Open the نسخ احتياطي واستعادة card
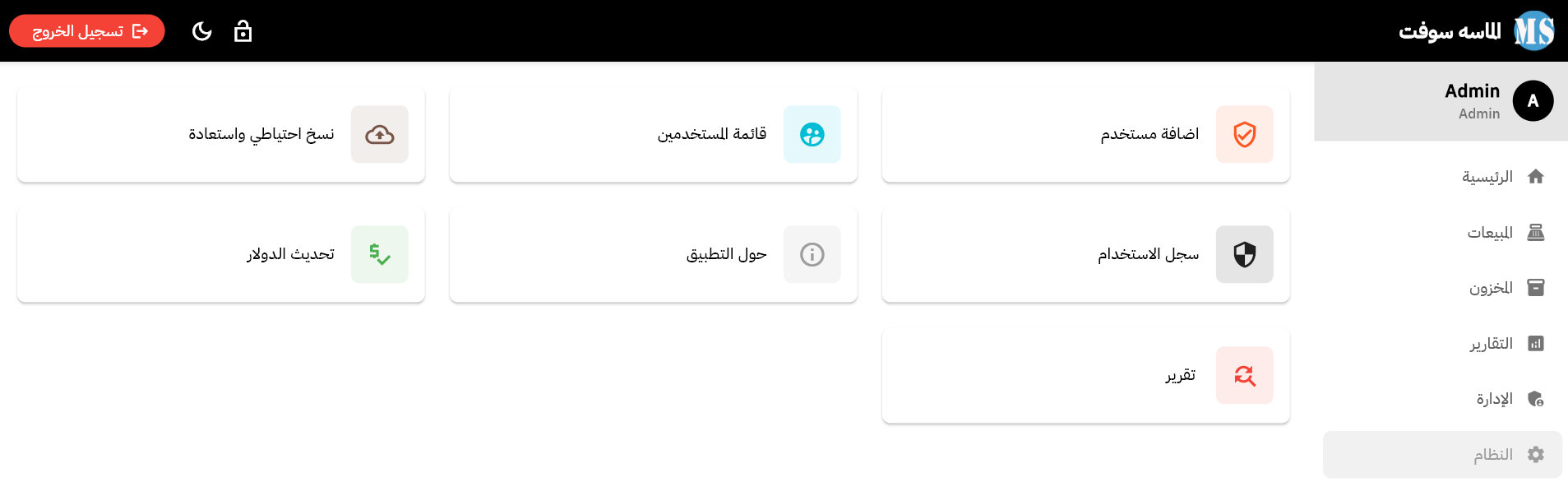Image resolution: width=1568 pixels, height=496 pixels. pyautogui.click(x=220, y=134)
